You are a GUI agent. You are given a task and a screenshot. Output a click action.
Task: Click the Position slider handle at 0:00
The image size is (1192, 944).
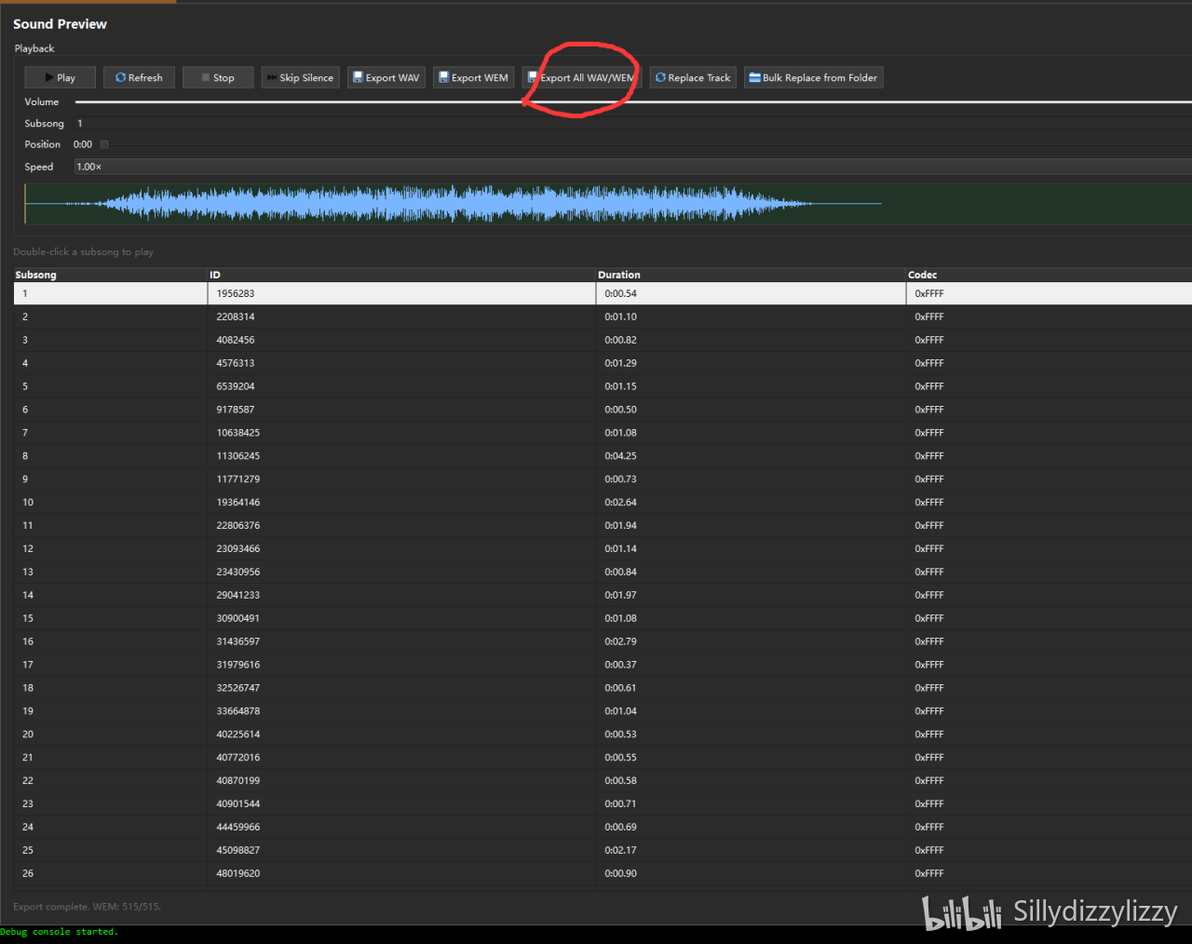tap(104, 144)
